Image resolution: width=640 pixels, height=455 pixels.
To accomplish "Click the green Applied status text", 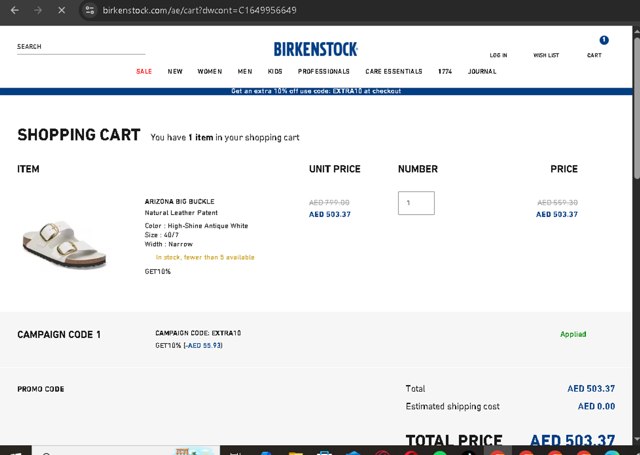I will (573, 334).
